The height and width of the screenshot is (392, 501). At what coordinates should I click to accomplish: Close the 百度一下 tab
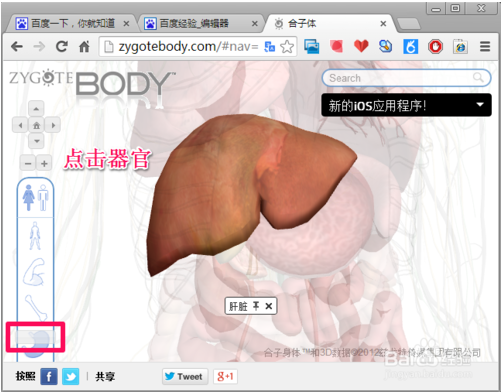point(126,24)
